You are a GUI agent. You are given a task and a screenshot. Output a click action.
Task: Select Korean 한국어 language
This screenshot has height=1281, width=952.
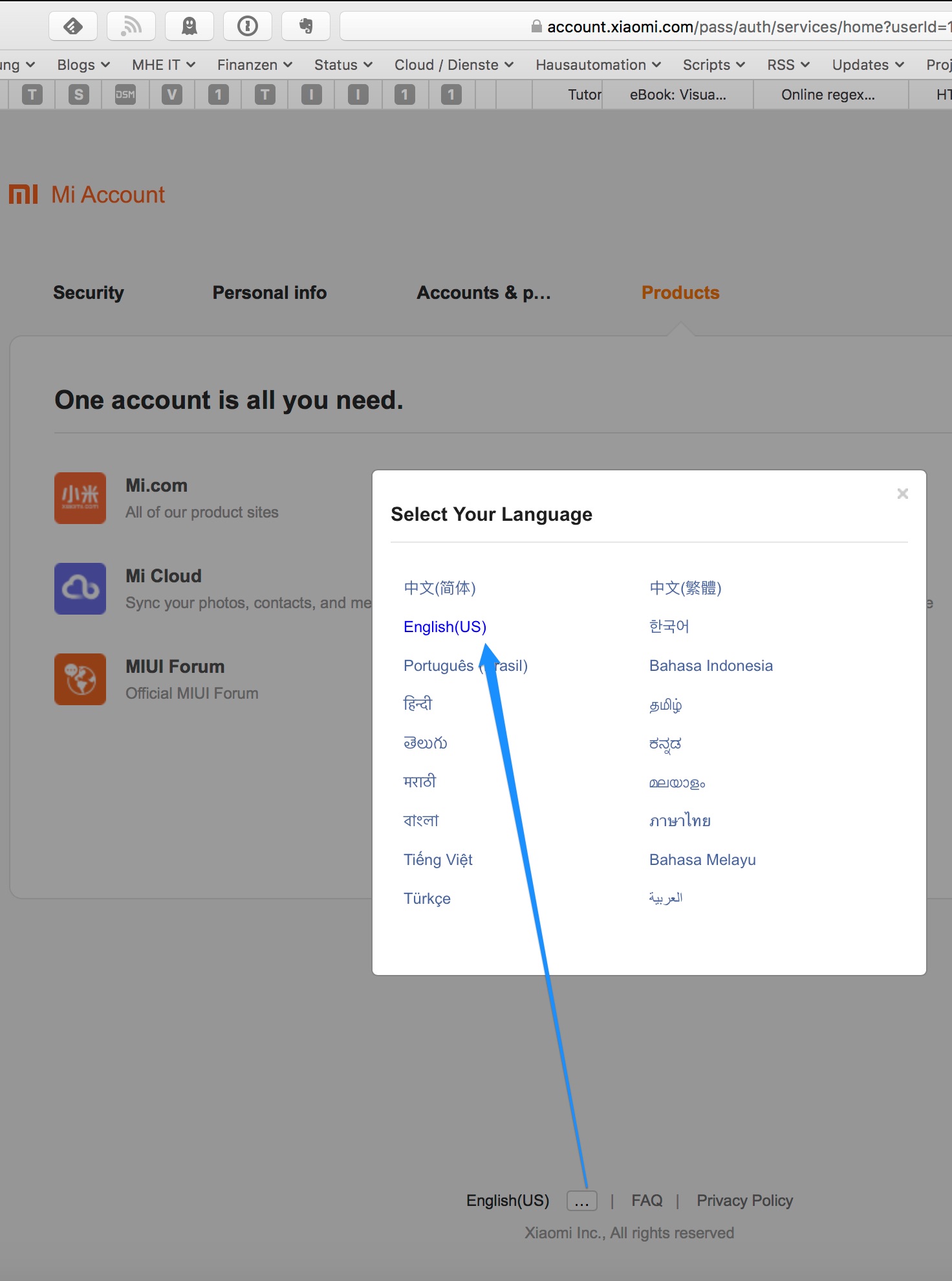(669, 626)
